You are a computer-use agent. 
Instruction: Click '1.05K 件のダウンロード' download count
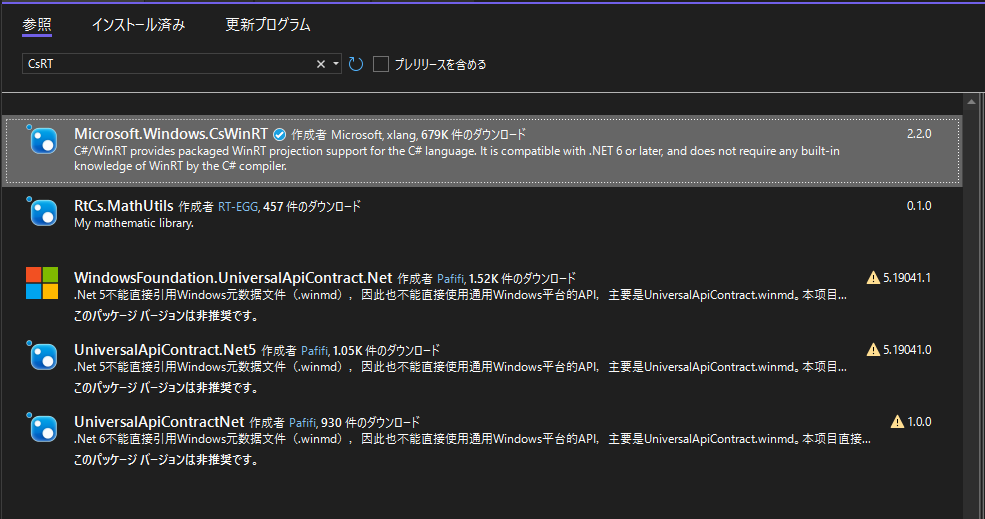(386, 350)
